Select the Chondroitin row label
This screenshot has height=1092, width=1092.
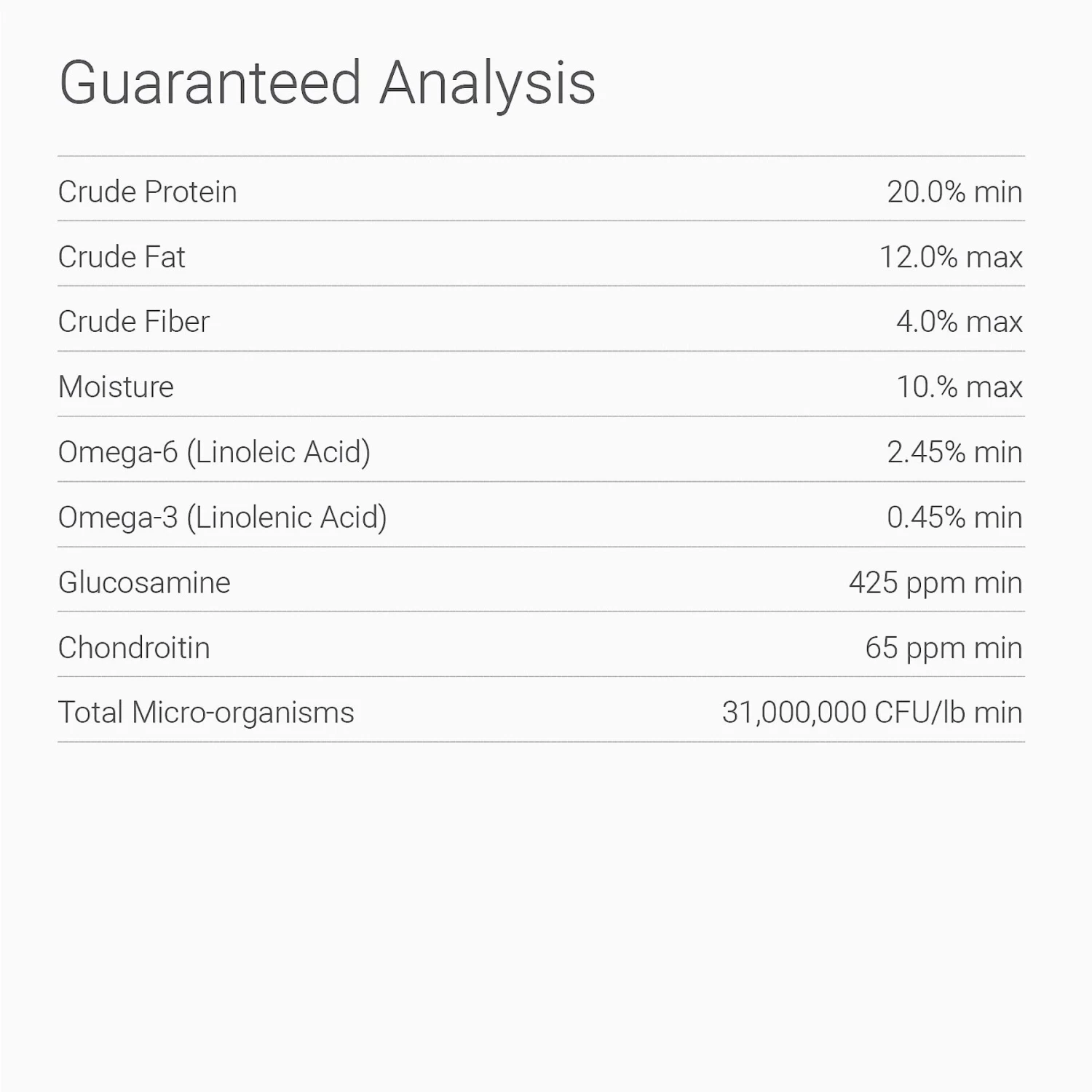(x=134, y=648)
